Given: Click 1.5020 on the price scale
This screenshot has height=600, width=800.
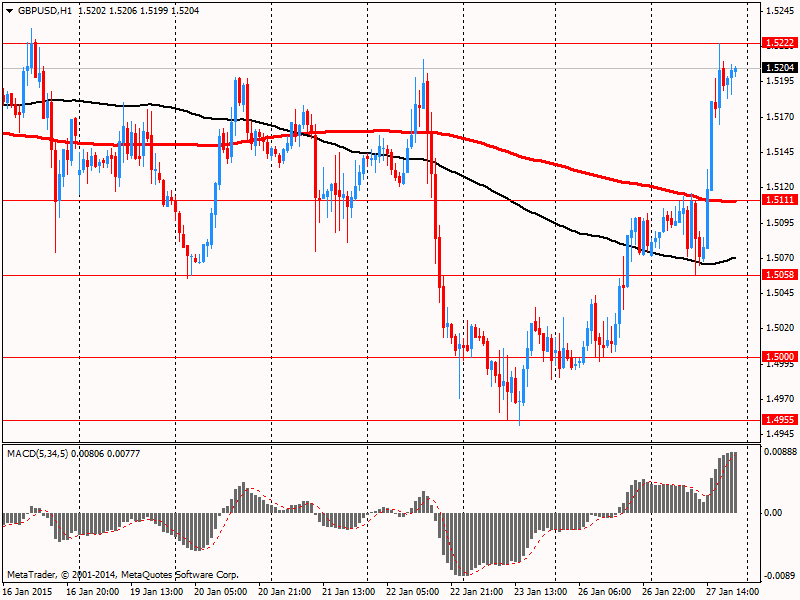Looking at the screenshot, I should (x=780, y=328).
